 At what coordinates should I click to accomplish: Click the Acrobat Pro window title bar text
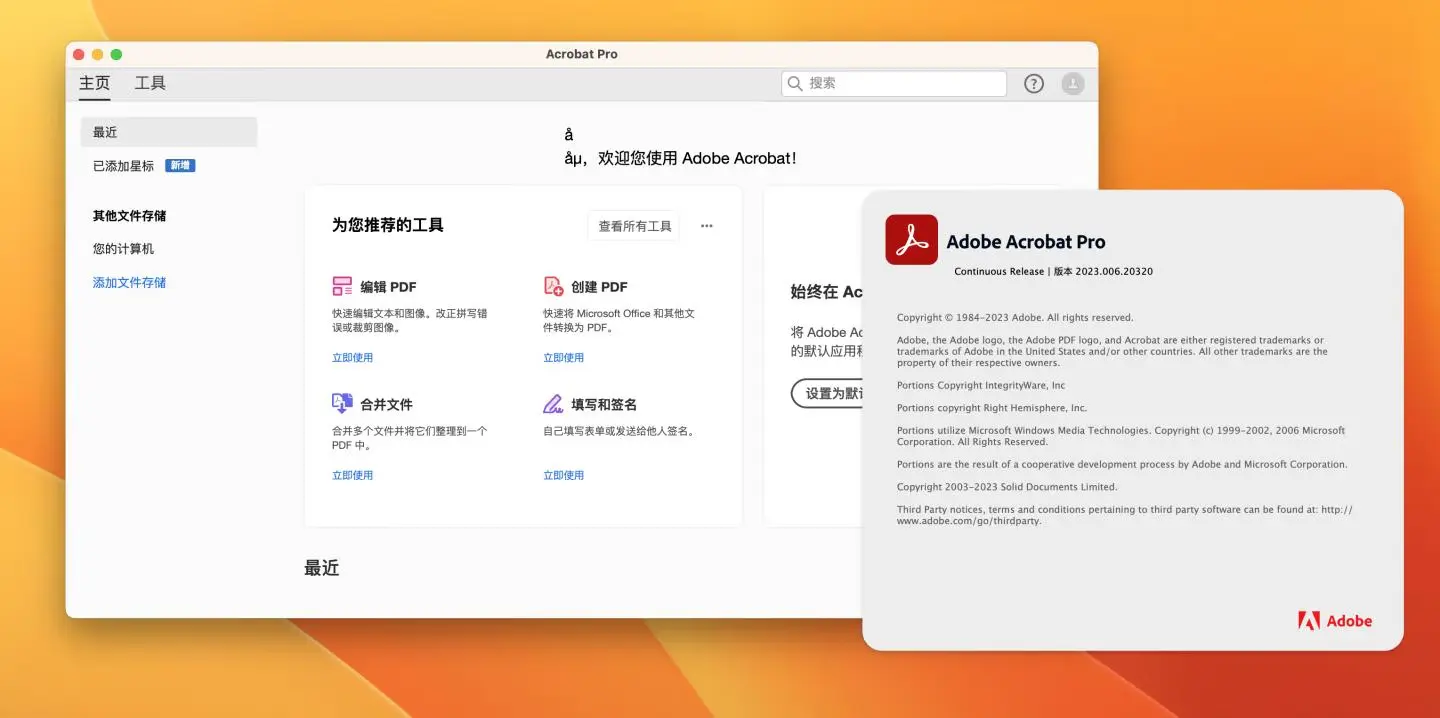tap(582, 54)
